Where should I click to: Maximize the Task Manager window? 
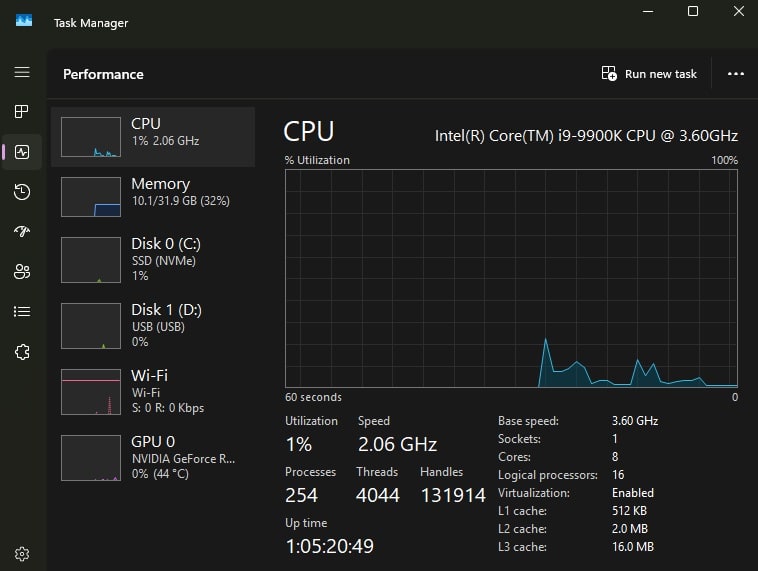693,11
